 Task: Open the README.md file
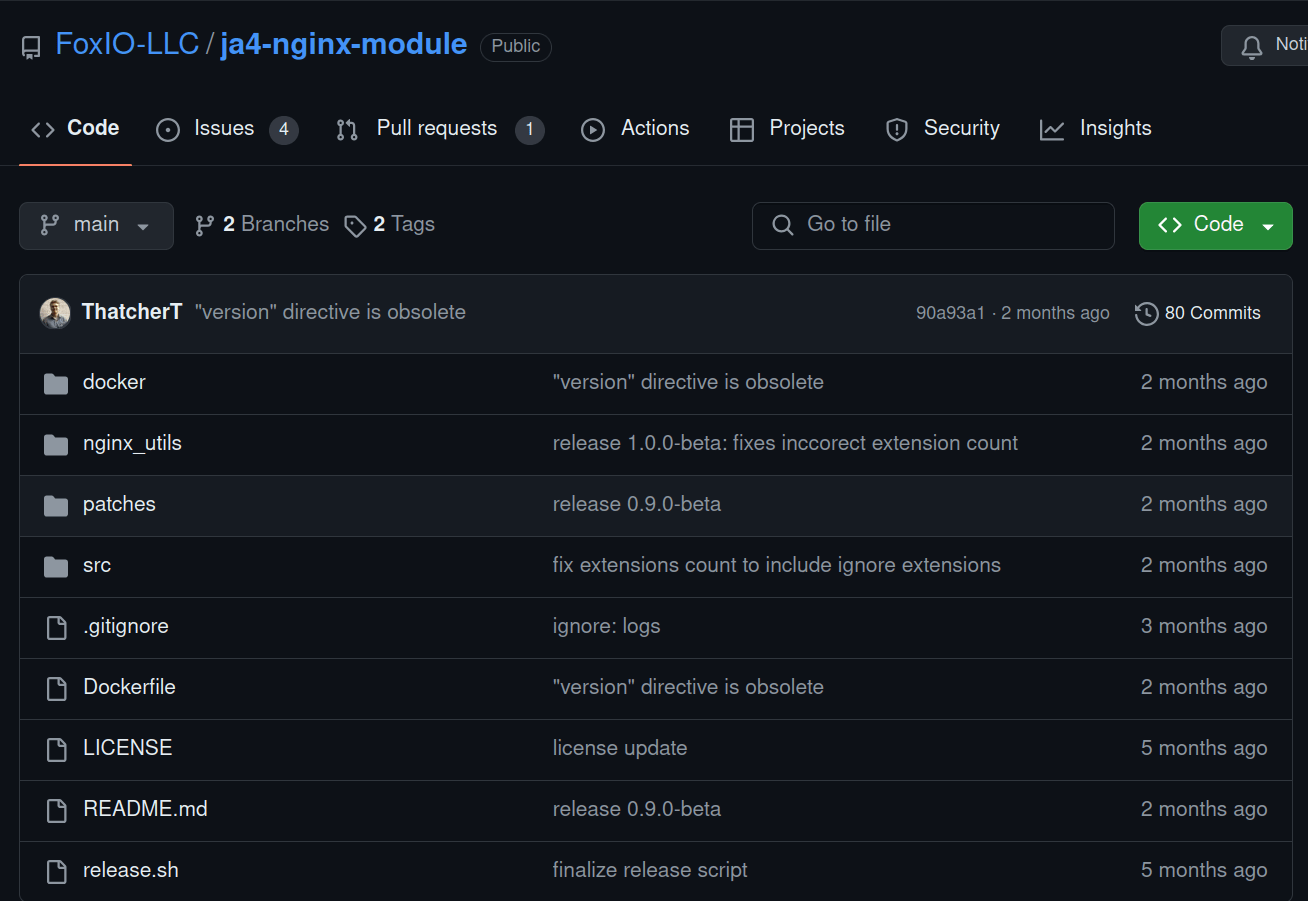click(x=145, y=809)
